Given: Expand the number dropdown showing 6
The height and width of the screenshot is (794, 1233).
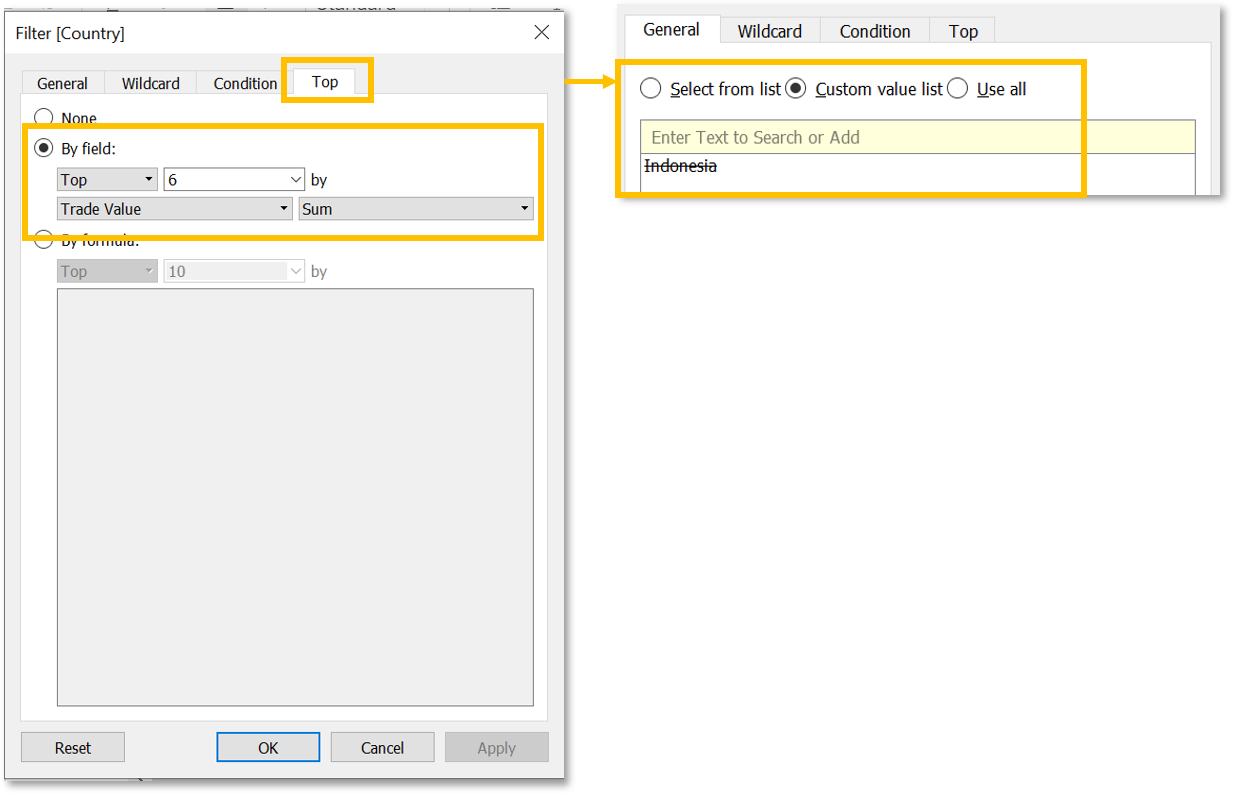Looking at the screenshot, I should click(x=295, y=180).
